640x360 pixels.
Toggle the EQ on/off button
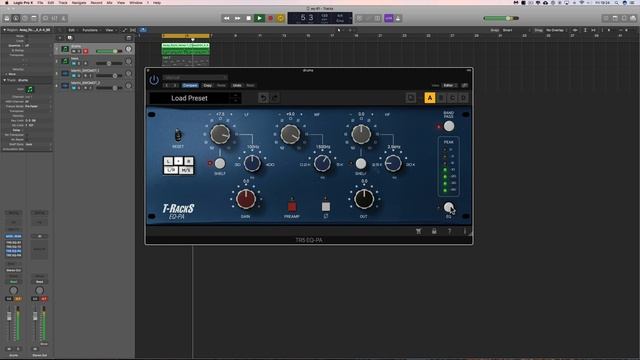[x=449, y=207]
